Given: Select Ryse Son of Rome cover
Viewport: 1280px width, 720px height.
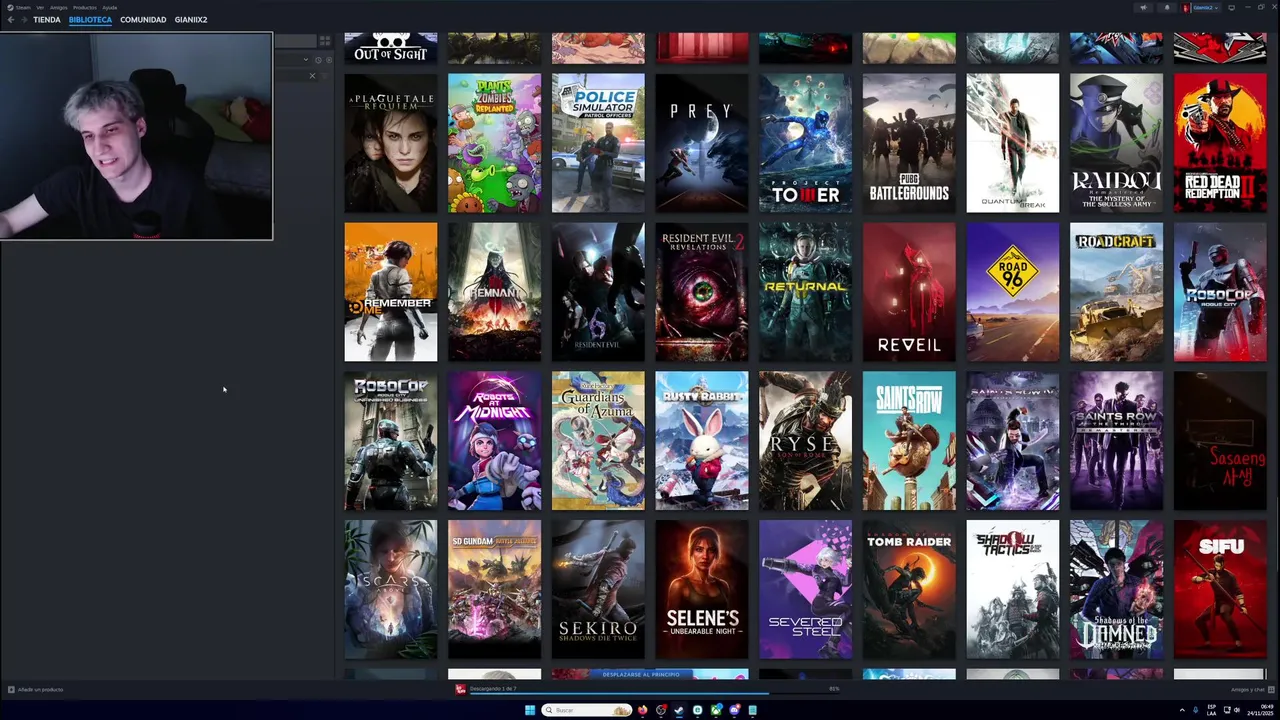Looking at the screenshot, I should [805, 441].
